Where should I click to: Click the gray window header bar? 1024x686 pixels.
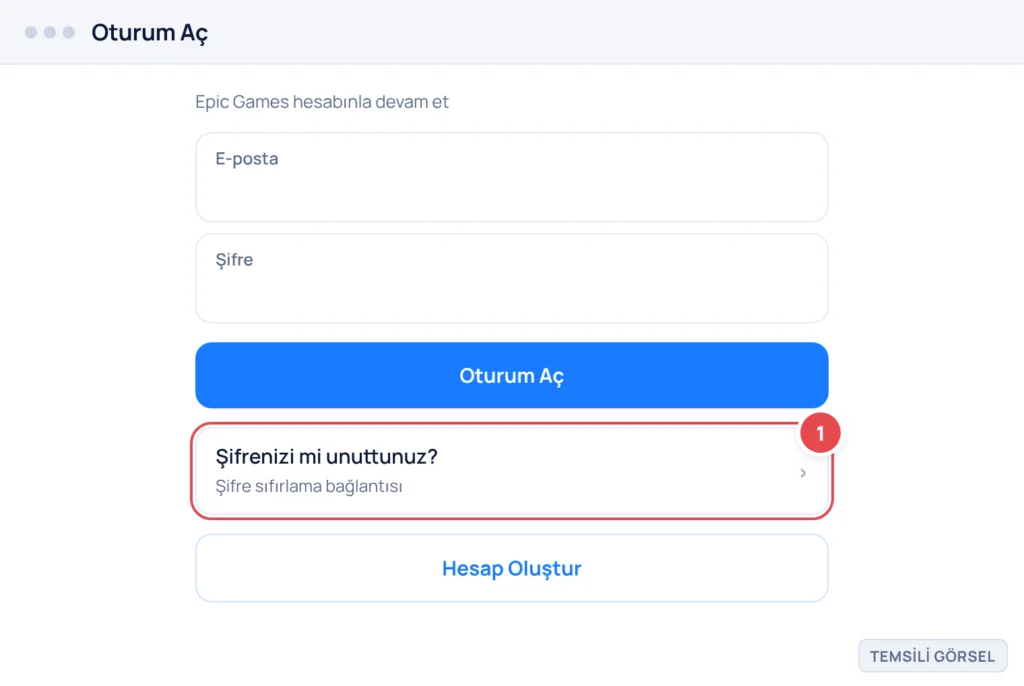point(512,32)
